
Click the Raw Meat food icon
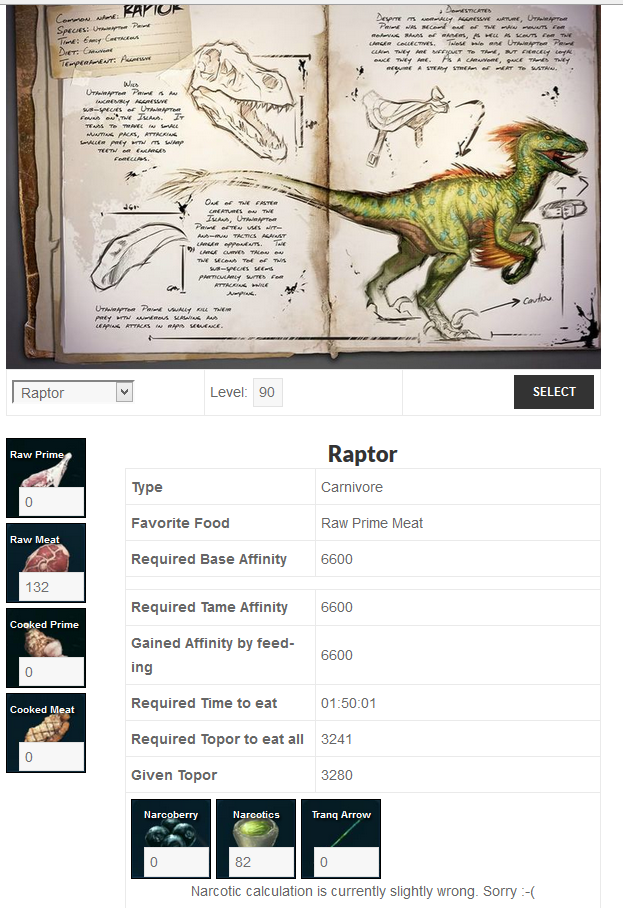point(46,556)
